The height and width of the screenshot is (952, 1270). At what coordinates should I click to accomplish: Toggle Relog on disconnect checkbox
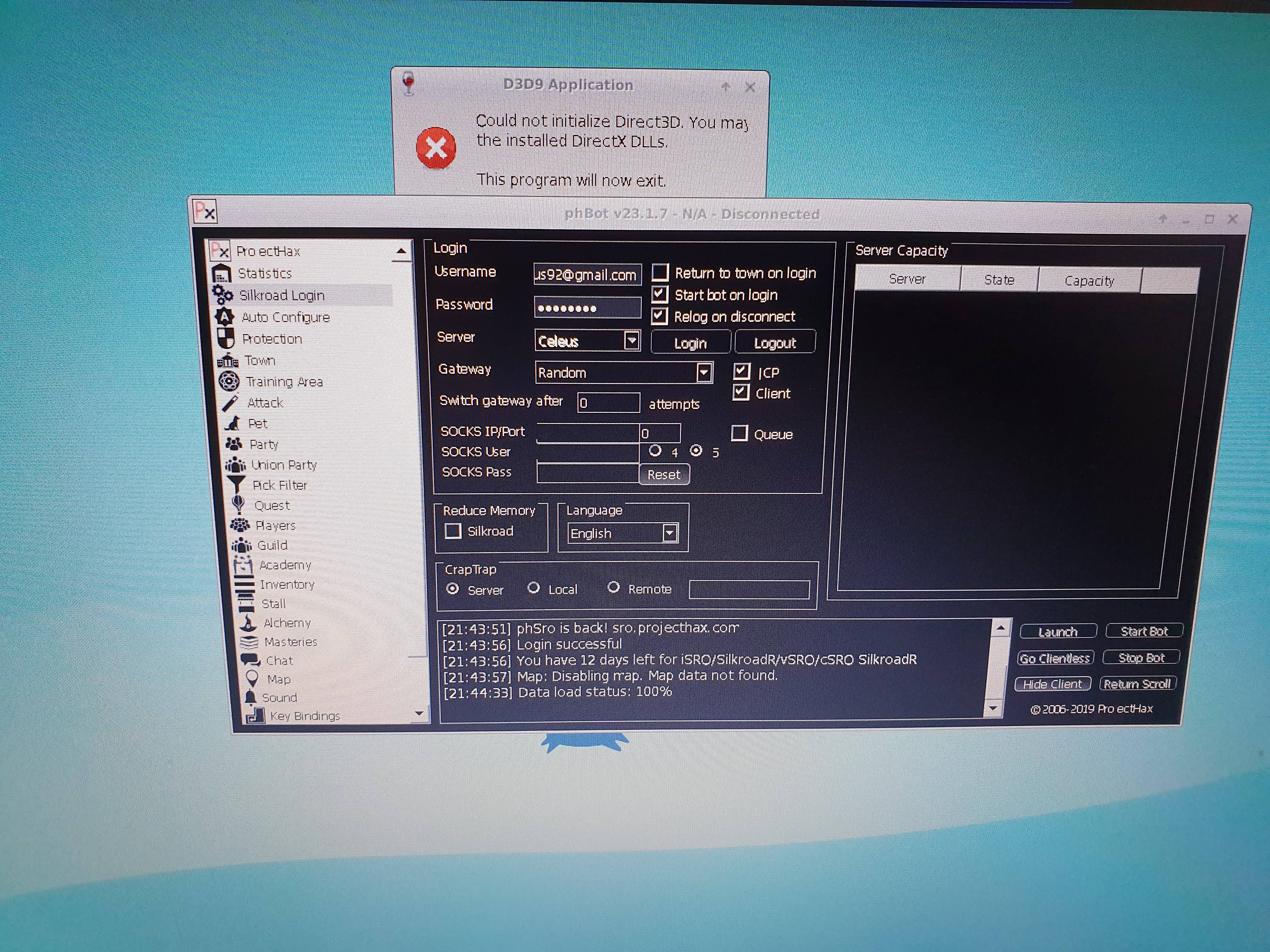[659, 316]
